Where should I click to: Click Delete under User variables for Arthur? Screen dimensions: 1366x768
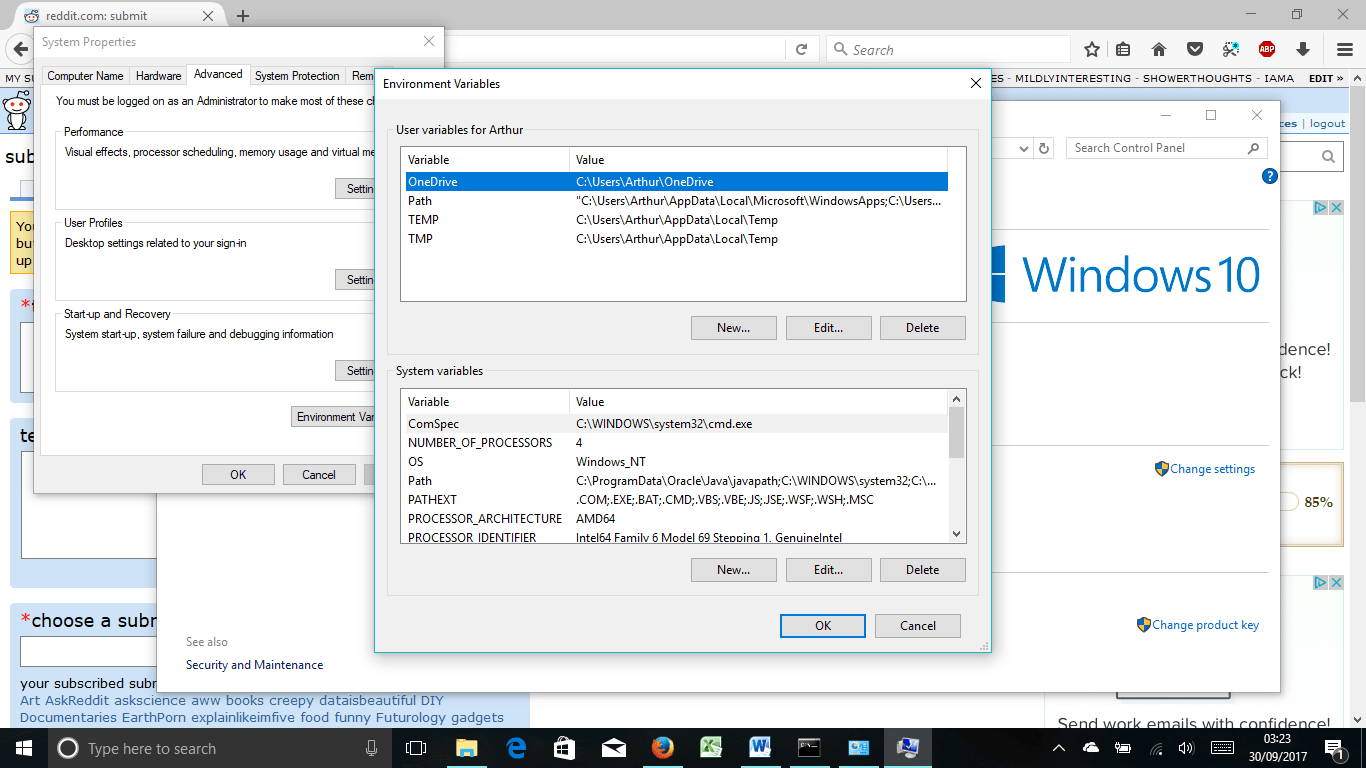coord(923,328)
